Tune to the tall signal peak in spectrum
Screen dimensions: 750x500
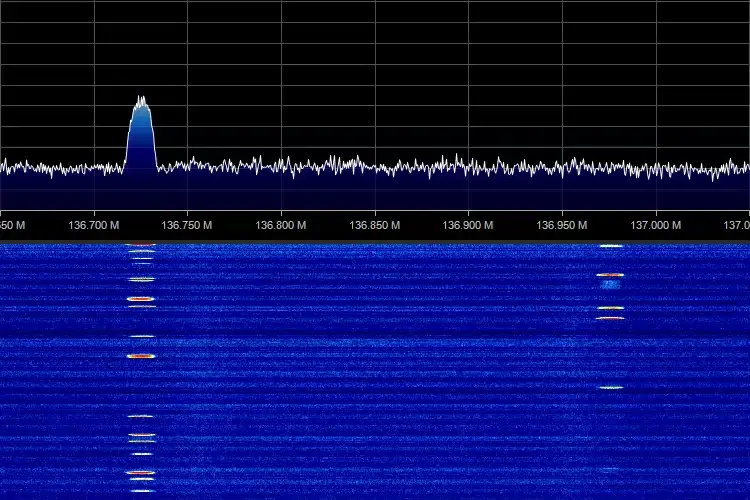tap(141, 134)
